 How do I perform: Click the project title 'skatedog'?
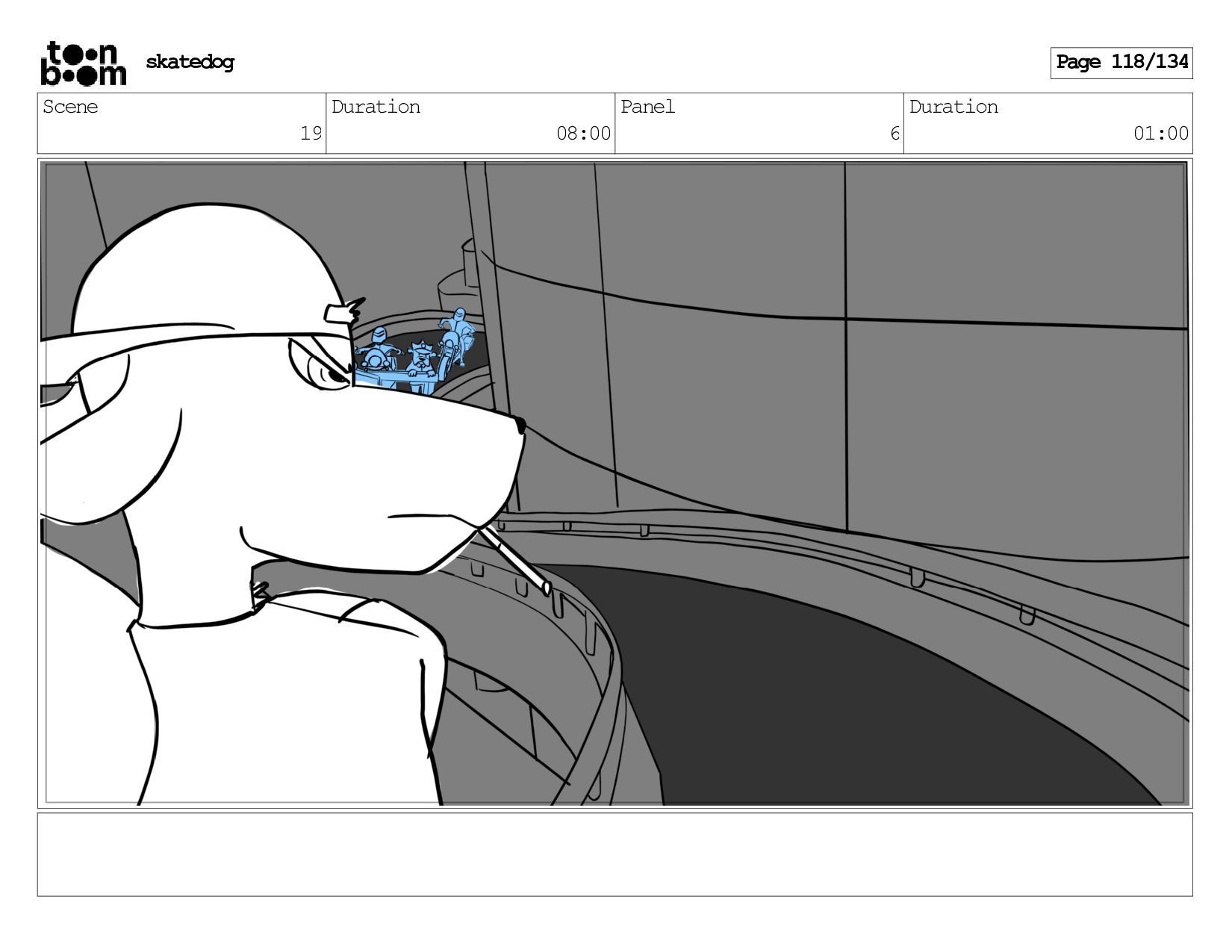[190, 62]
